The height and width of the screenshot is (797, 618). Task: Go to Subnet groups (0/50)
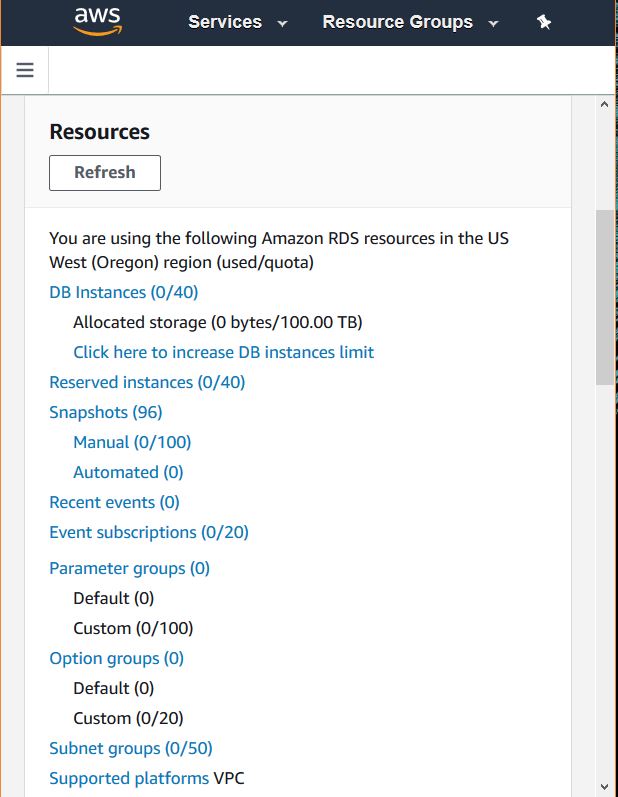coord(131,748)
